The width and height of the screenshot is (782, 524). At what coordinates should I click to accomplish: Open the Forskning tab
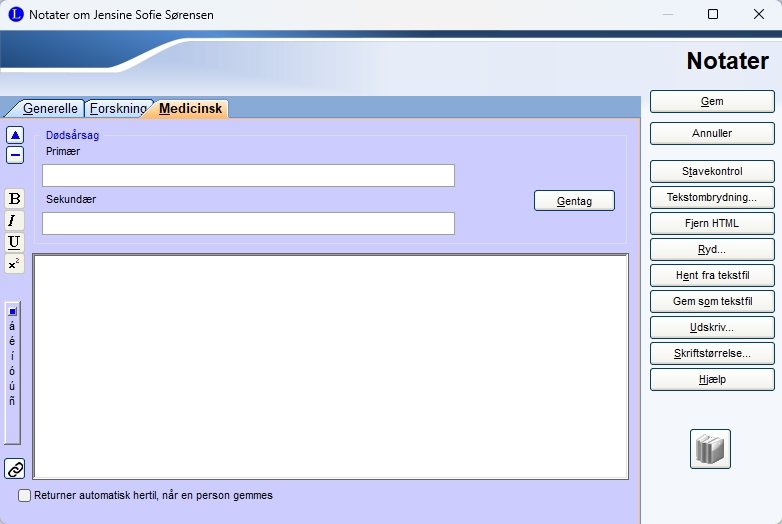[x=118, y=108]
